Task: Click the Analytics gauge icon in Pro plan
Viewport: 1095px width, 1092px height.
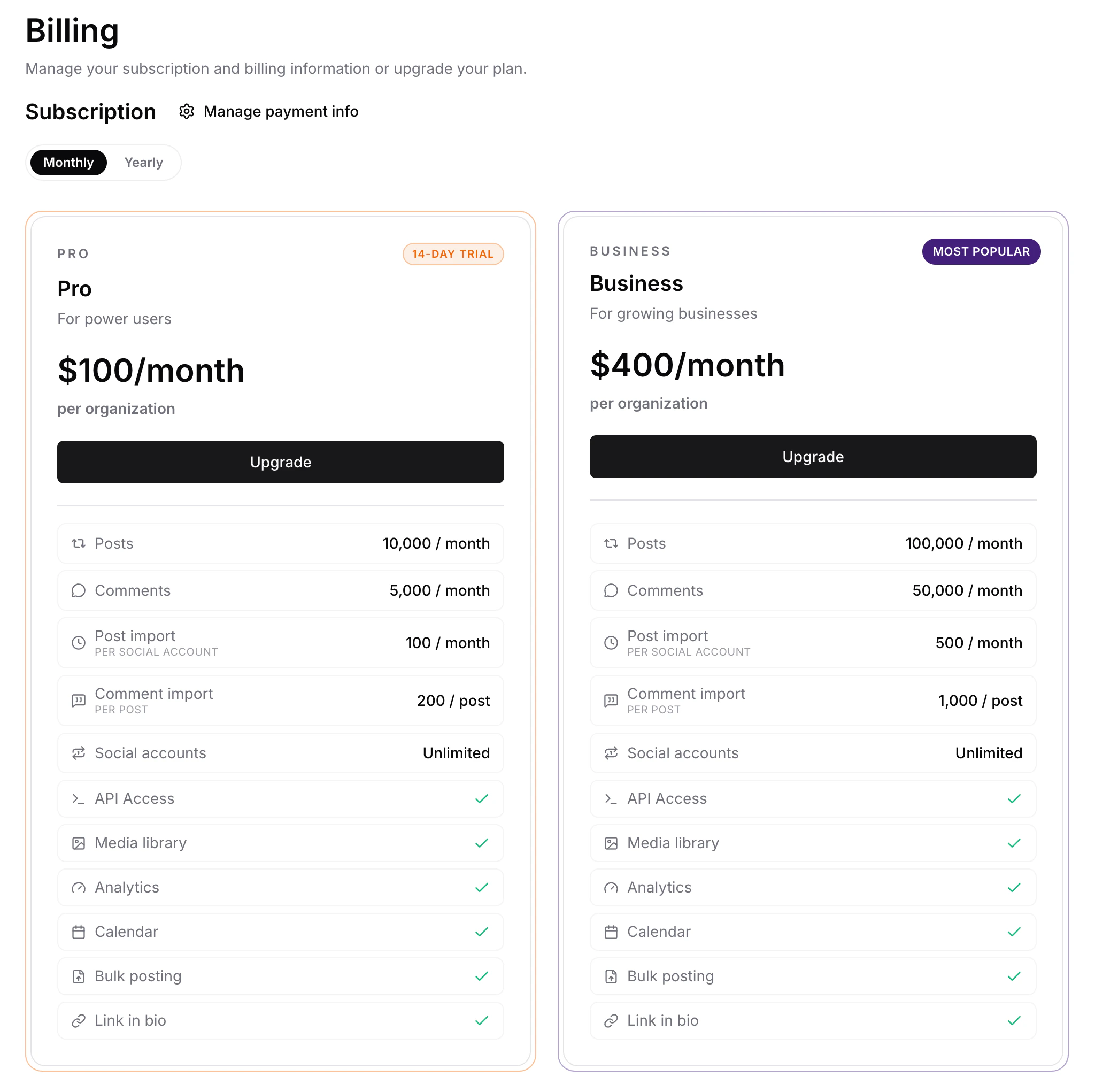Action: [x=79, y=888]
